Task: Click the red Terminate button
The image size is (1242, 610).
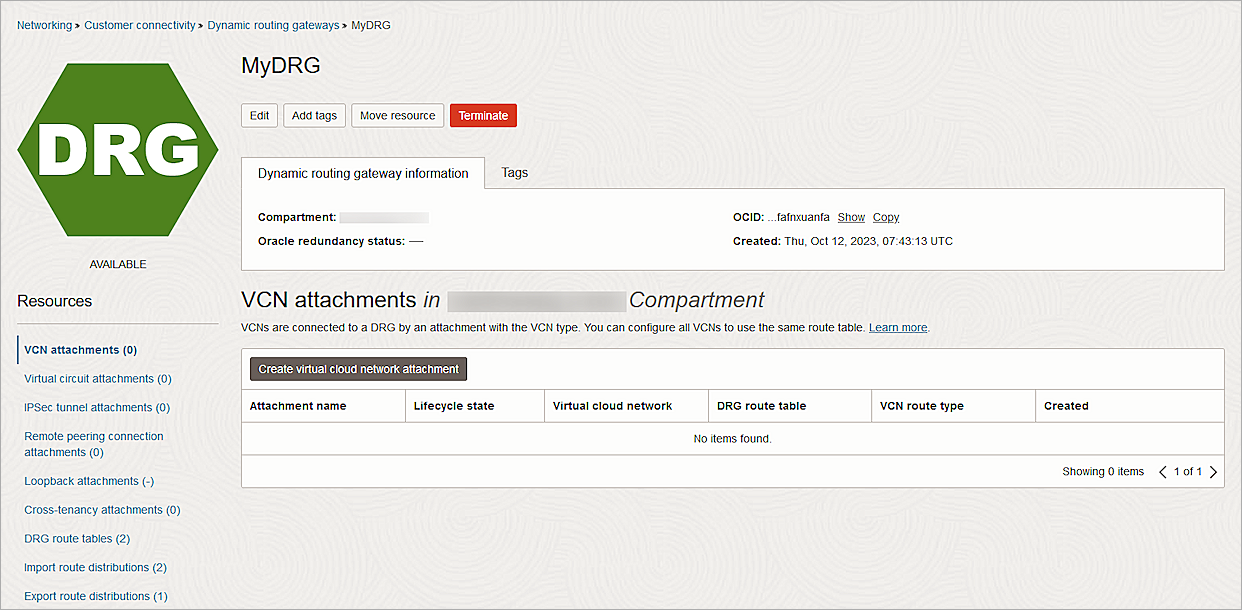Action: click(x=483, y=115)
